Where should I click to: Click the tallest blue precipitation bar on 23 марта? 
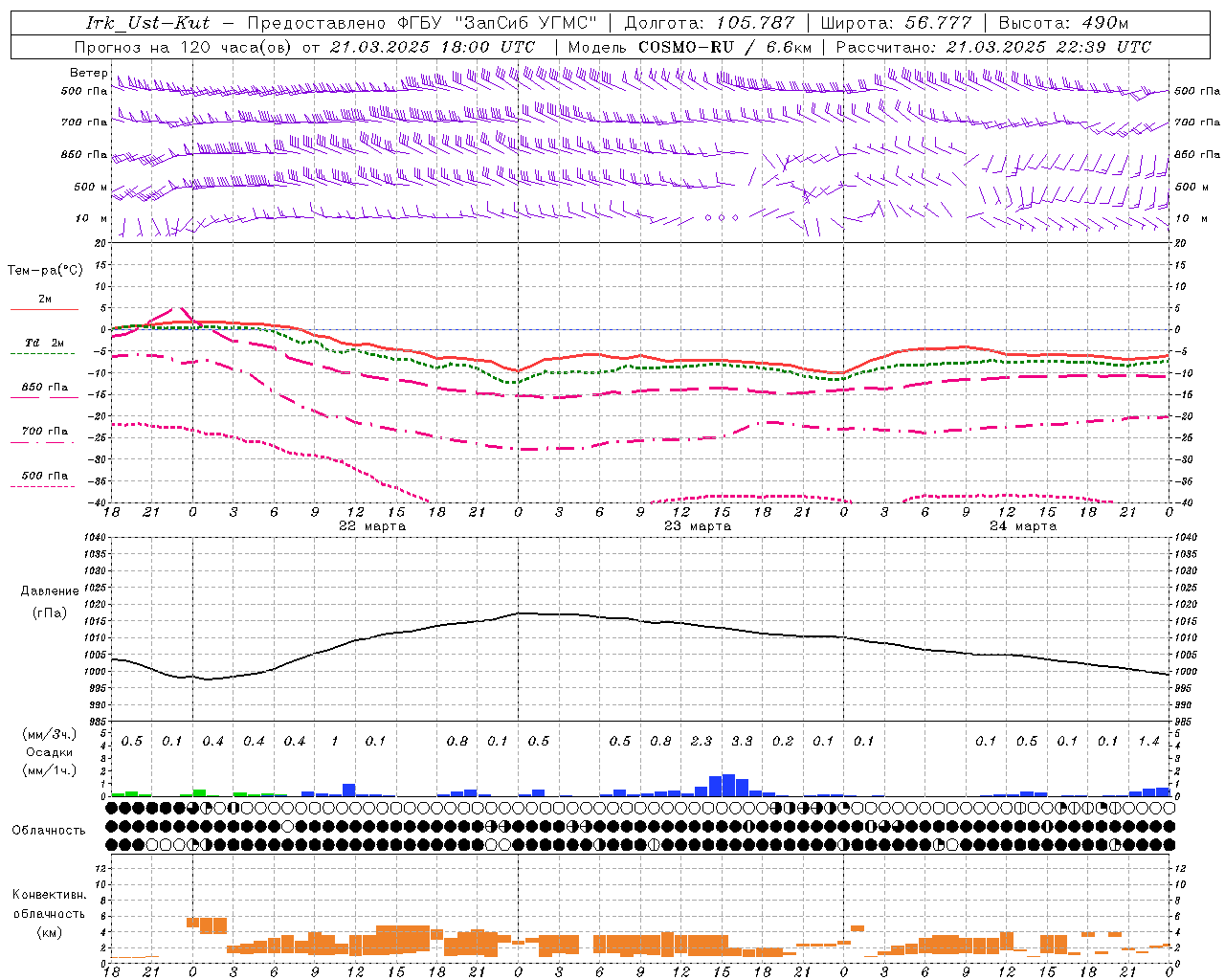[728, 786]
